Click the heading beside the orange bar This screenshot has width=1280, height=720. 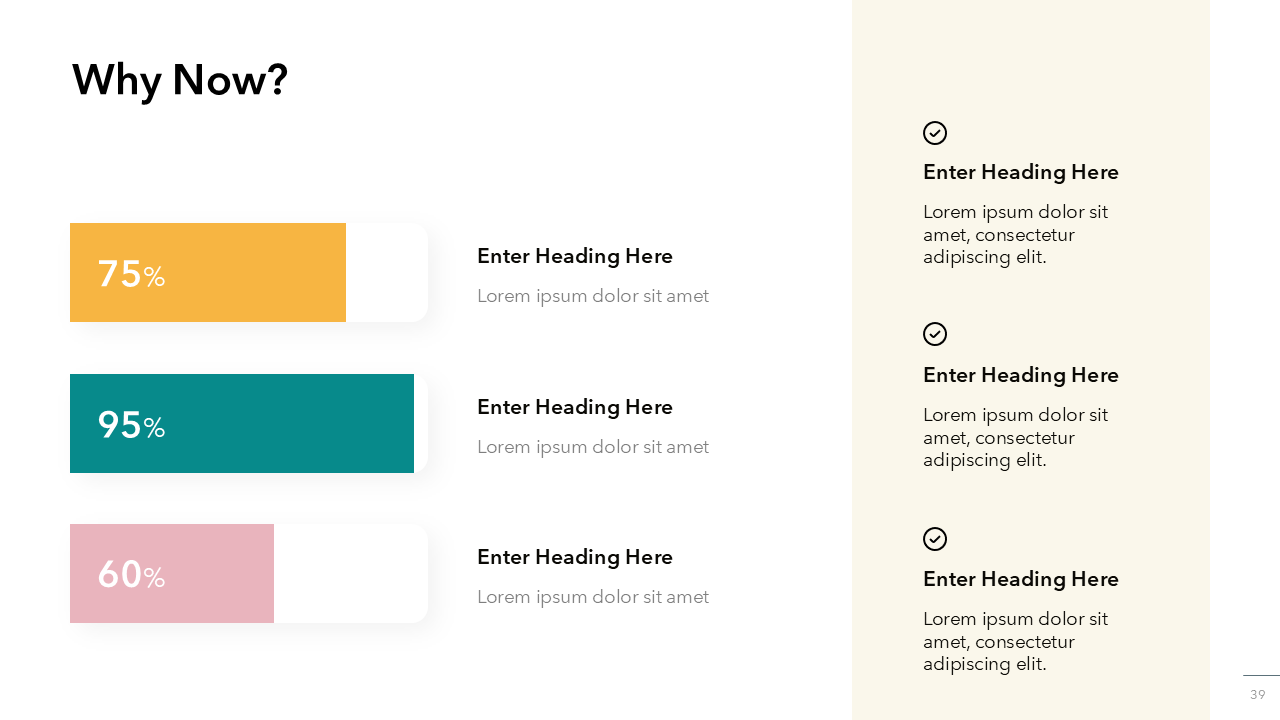[x=575, y=256]
